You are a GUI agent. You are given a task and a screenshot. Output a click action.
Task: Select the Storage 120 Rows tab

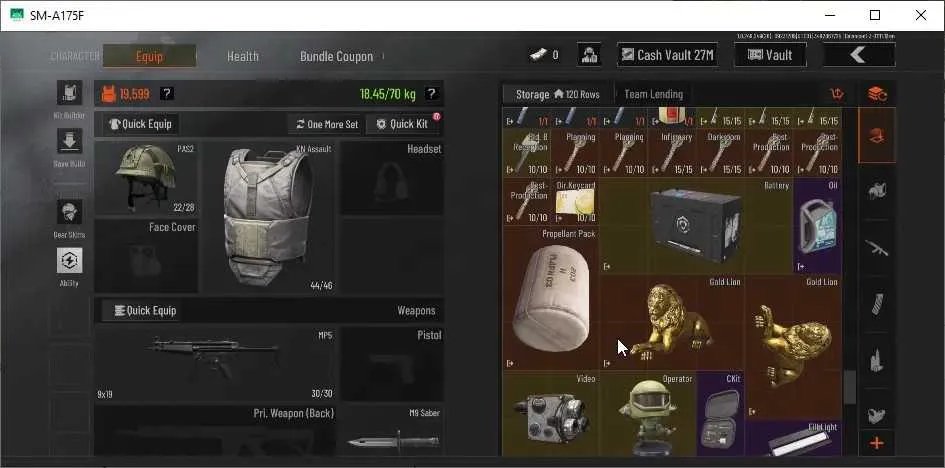tap(557, 94)
